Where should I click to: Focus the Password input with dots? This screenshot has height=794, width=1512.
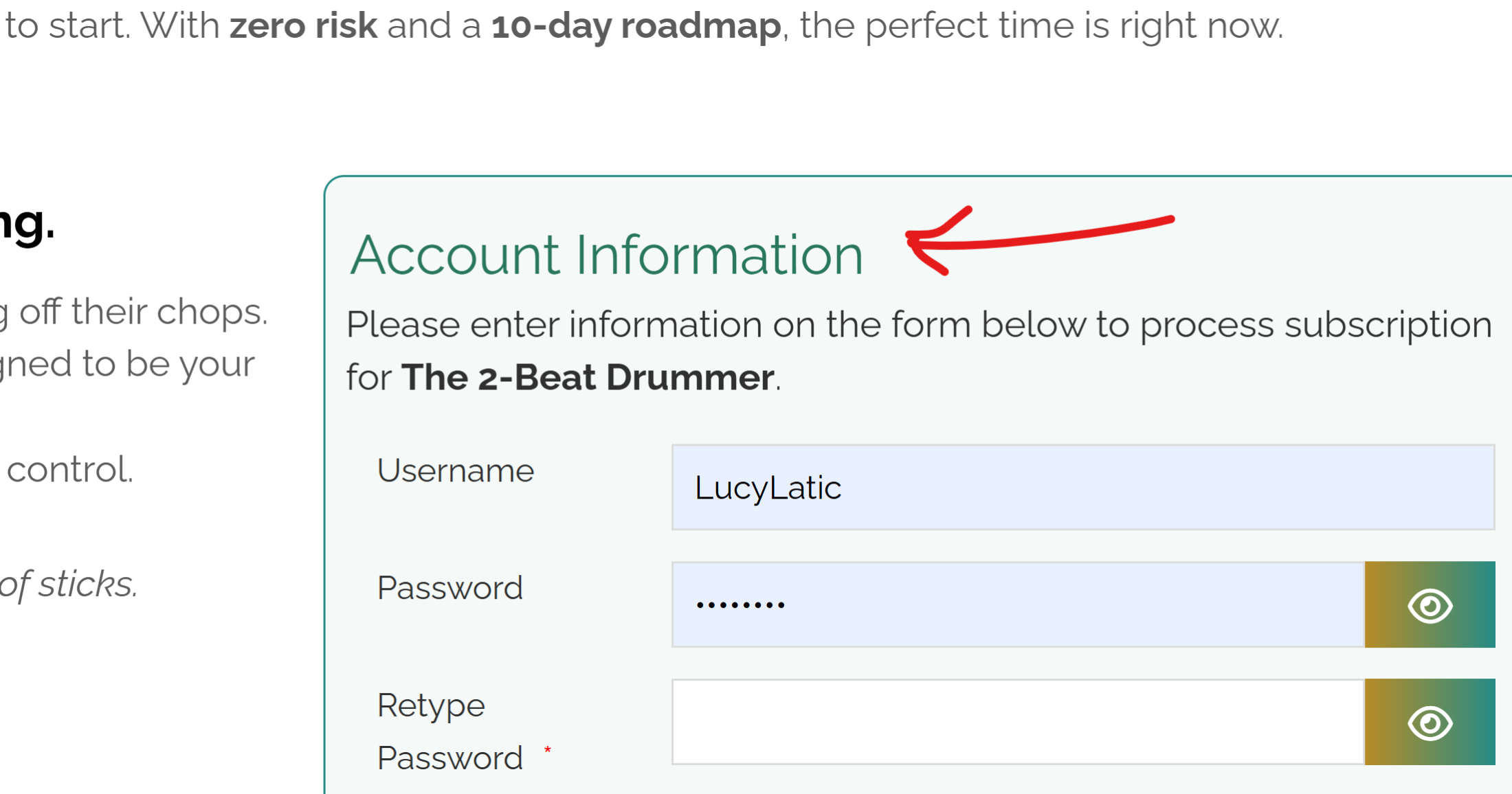(1017, 604)
